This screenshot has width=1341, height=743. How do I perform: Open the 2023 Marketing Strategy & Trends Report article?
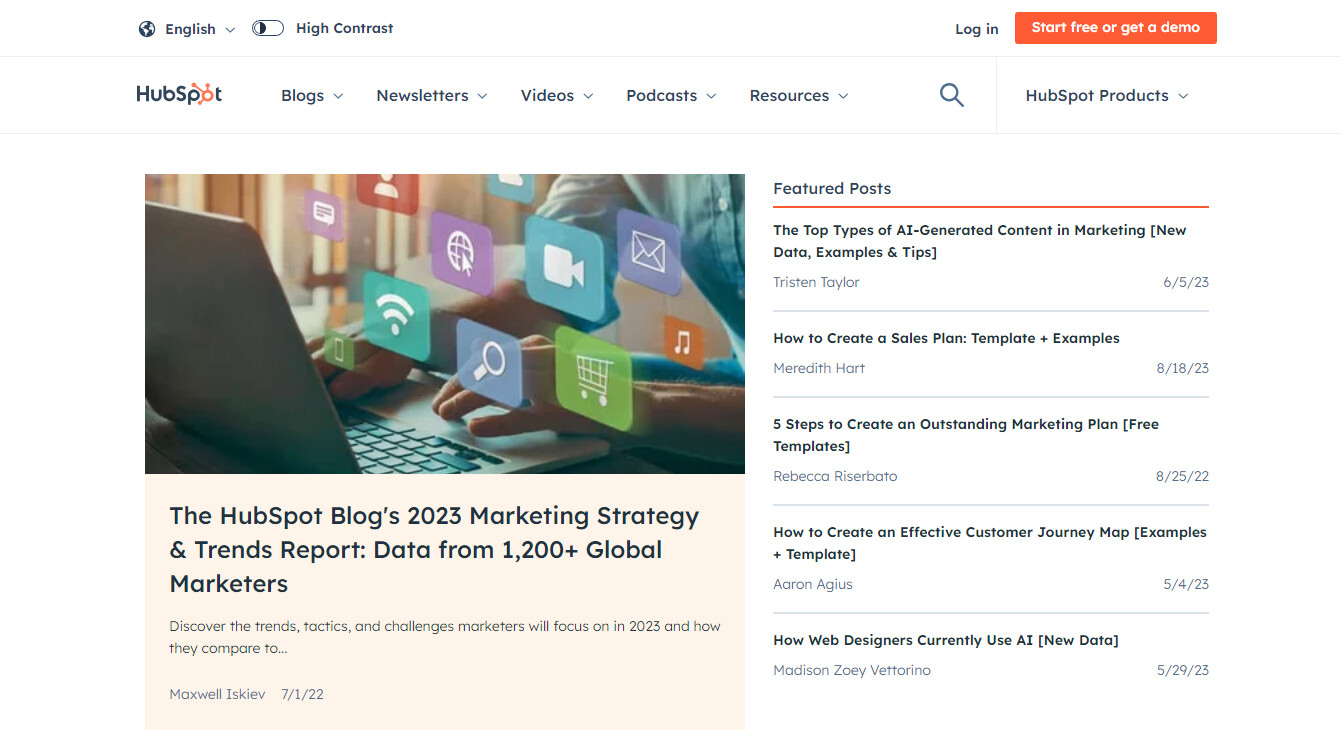click(434, 550)
